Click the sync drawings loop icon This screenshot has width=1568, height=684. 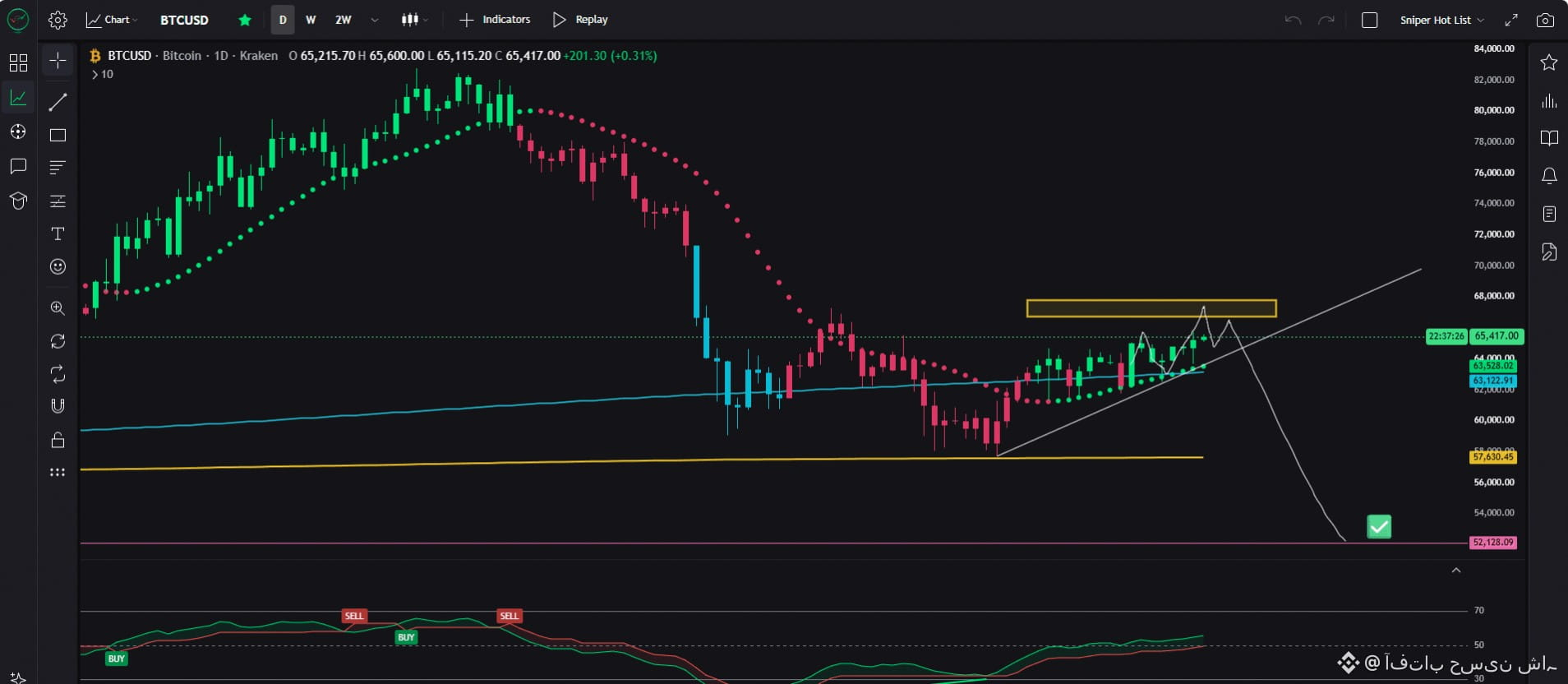point(58,374)
